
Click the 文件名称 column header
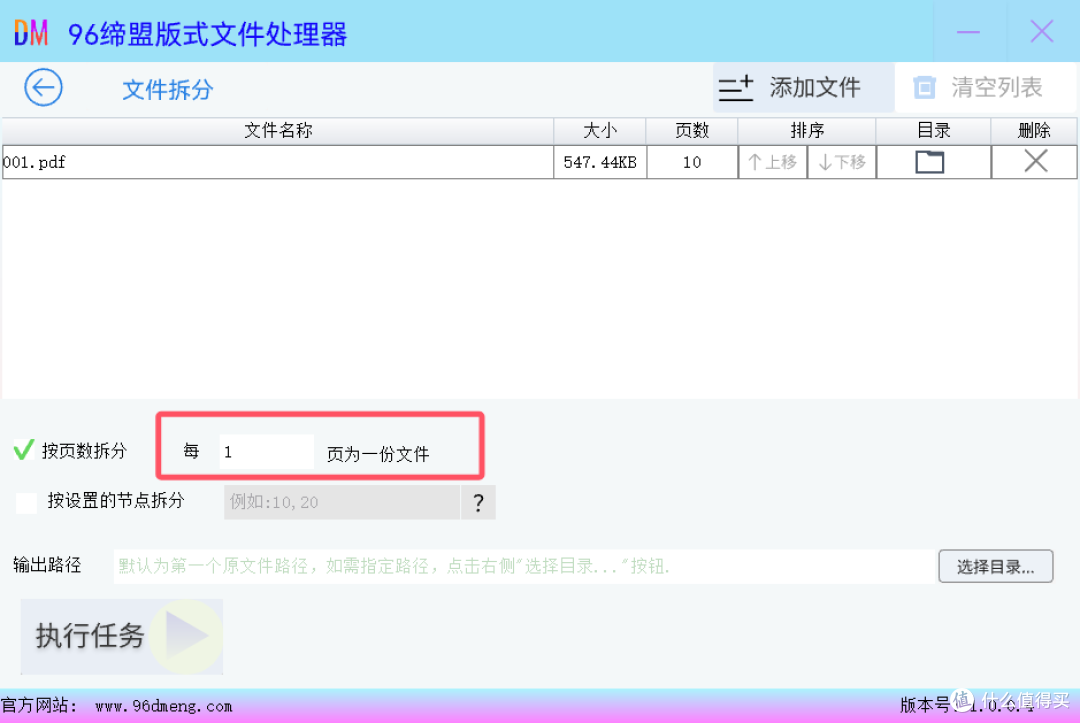point(278,131)
